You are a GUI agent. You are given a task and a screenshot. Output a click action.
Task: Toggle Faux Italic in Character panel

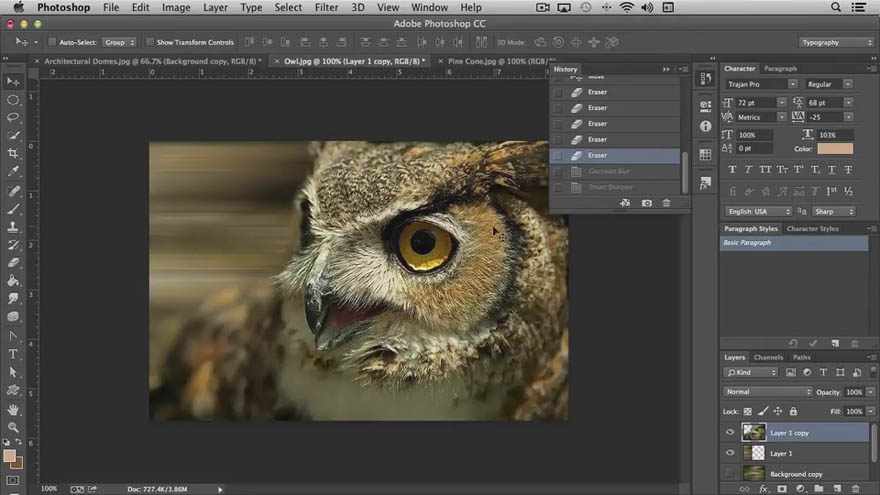click(748, 169)
